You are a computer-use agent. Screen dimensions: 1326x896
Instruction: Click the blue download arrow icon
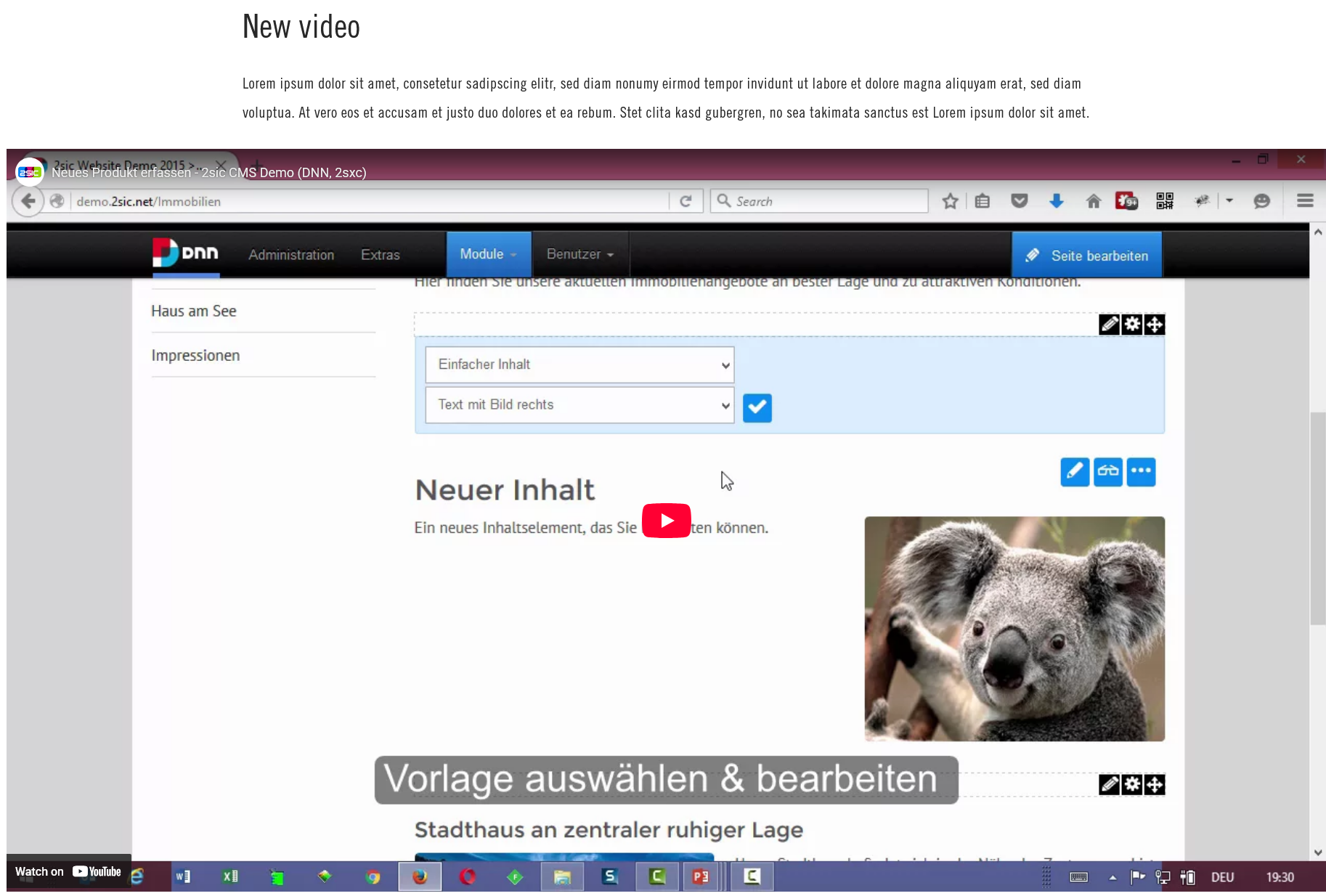pyautogui.click(x=1057, y=201)
